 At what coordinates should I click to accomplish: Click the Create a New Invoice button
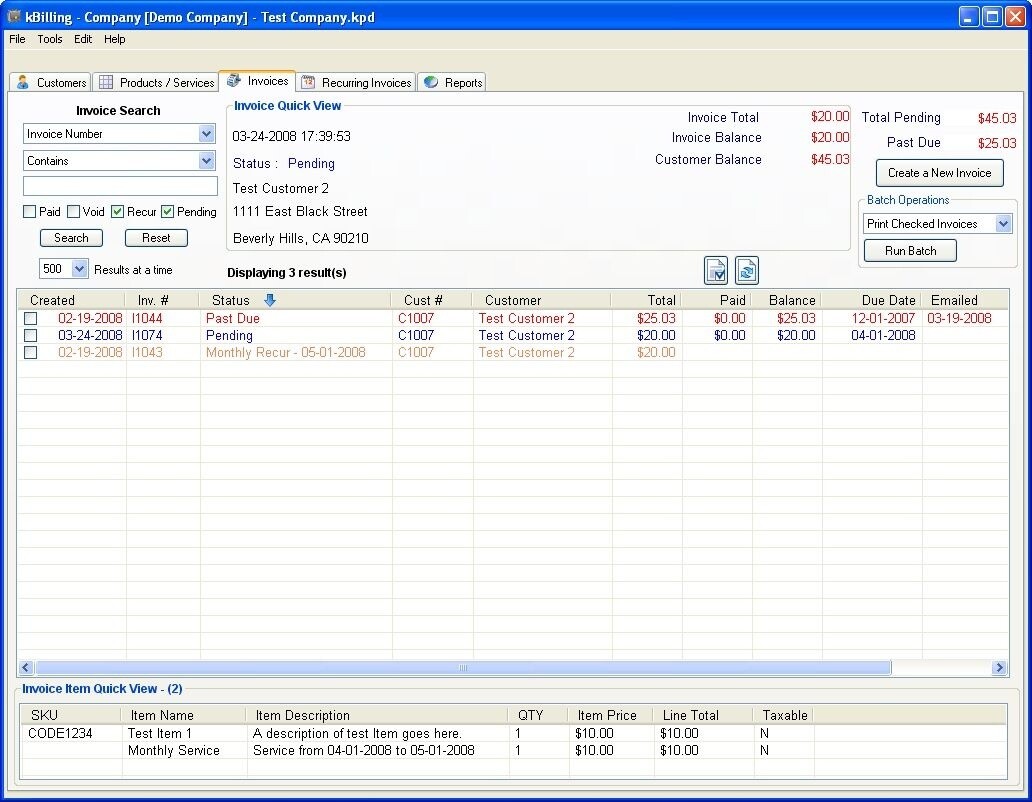(x=938, y=172)
